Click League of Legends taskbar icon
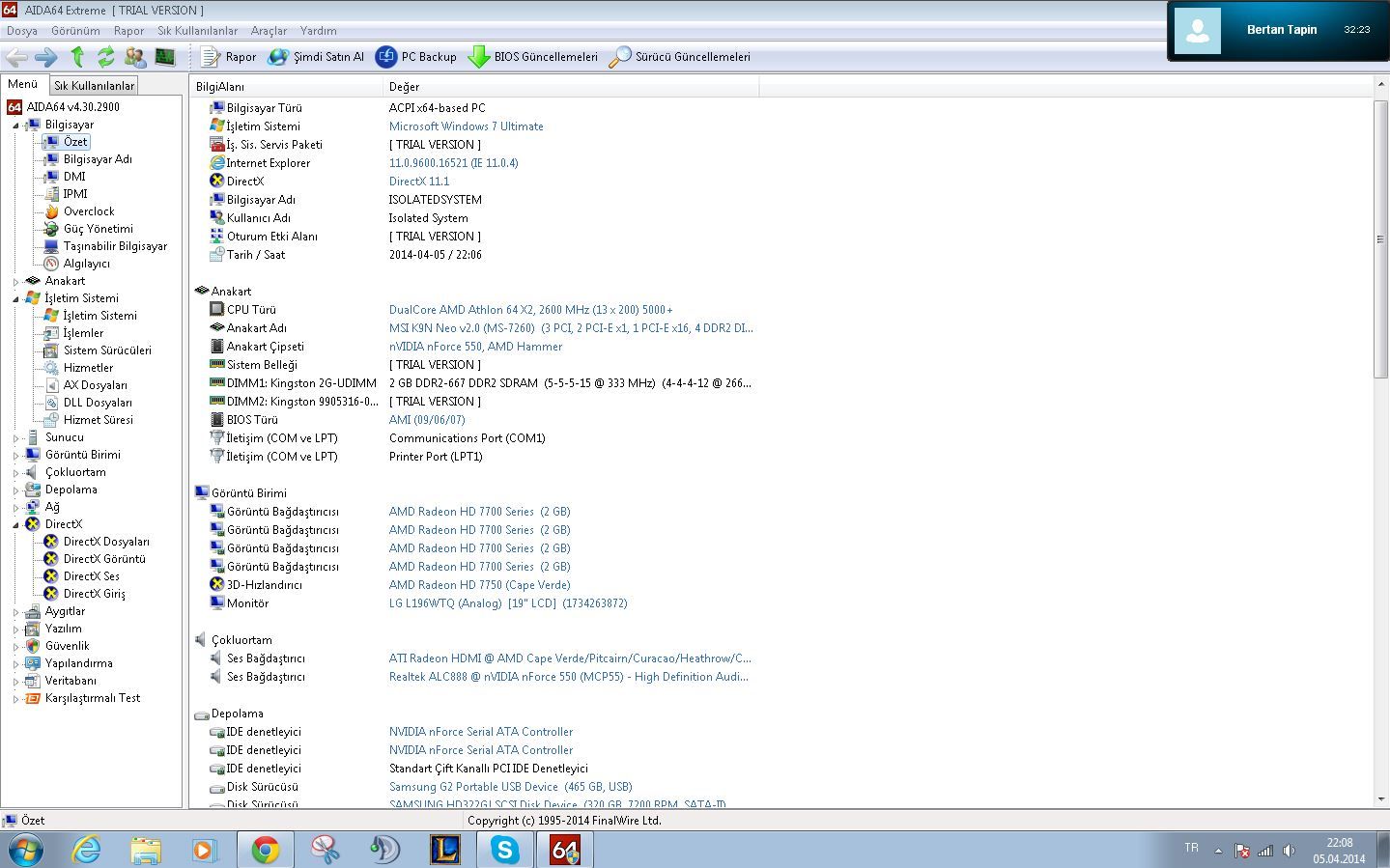This screenshot has height=868, width=1390. (445, 850)
